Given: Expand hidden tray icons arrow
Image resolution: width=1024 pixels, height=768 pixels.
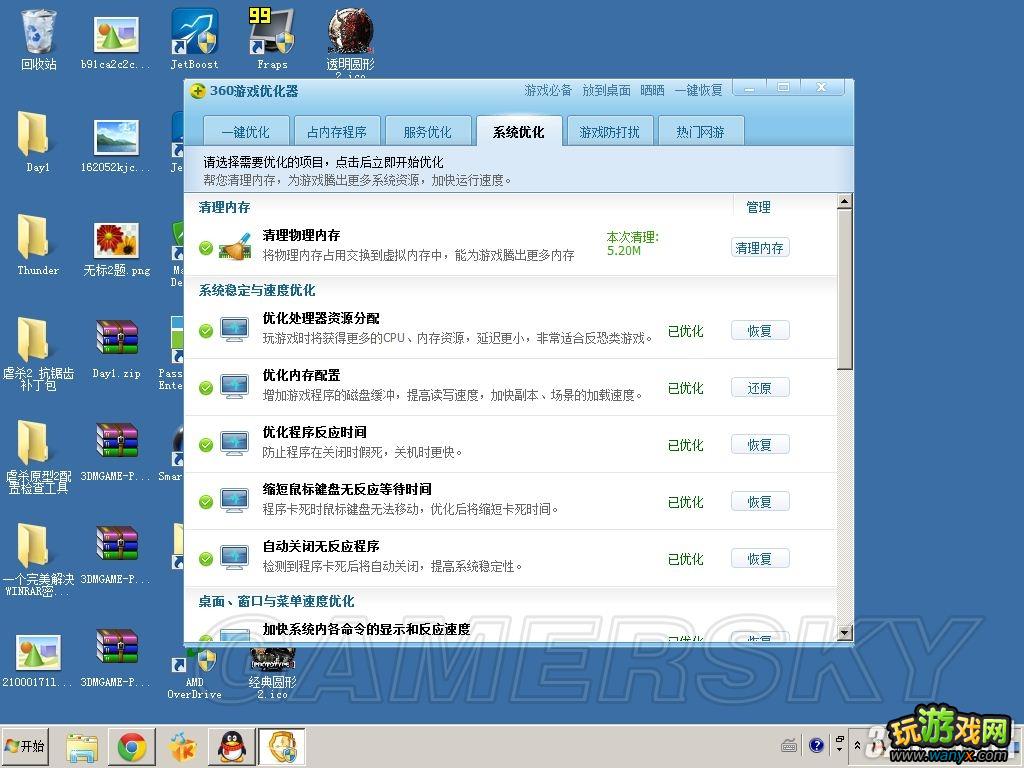Looking at the screenshot, I should [857, 745].
